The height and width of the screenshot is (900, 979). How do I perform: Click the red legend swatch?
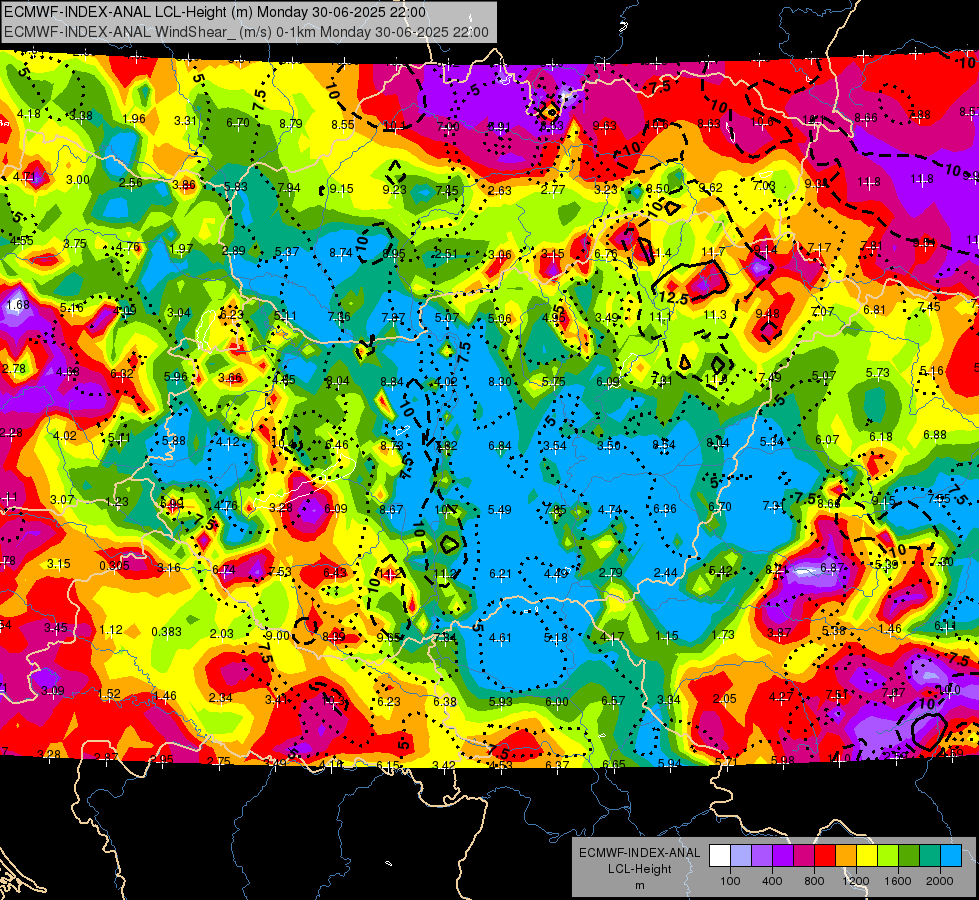click(825, 856)
